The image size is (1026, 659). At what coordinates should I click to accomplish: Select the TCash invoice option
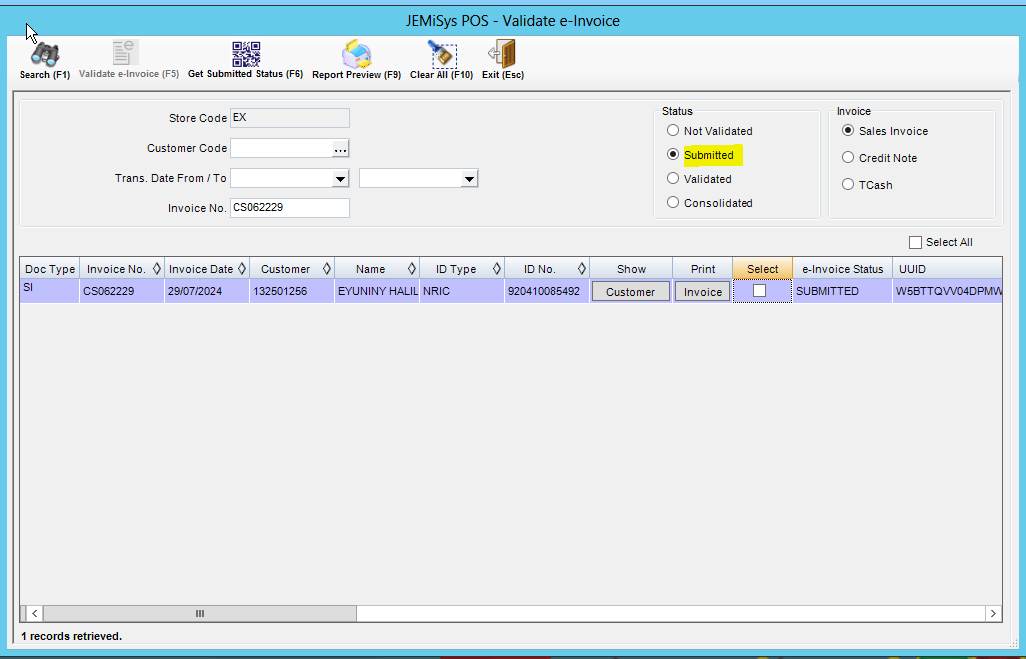[848, 184]
